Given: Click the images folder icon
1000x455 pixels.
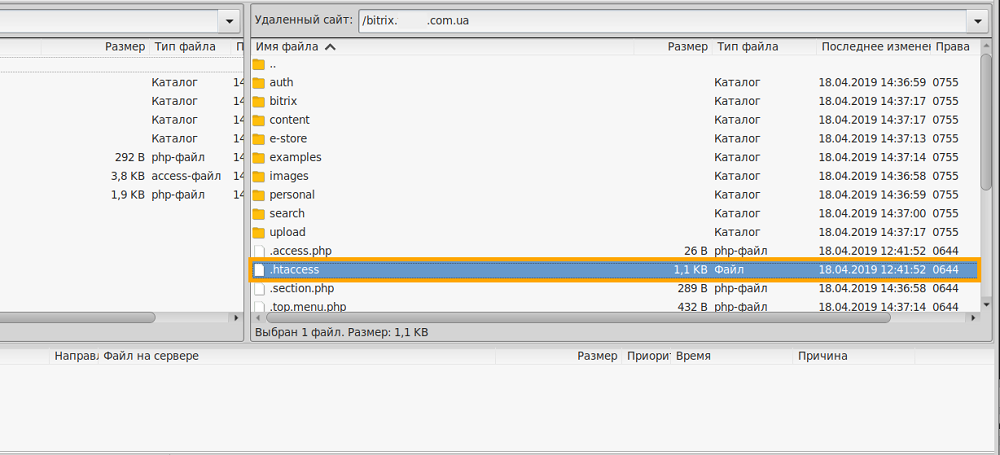Looking at the screenshot, I should 258,176.
